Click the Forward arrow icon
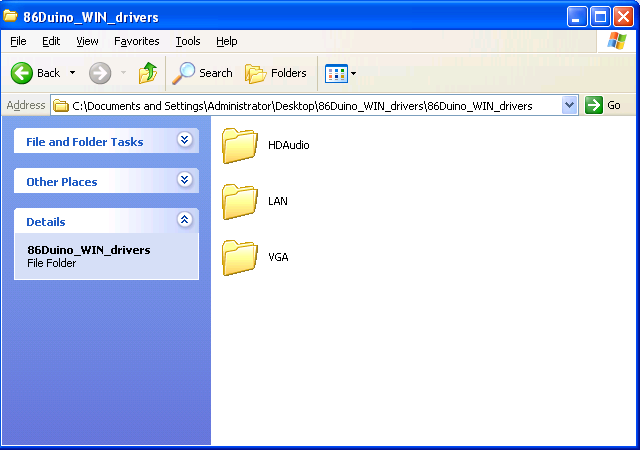The width and height of the screenshot is (640, 450). point(100,73)
